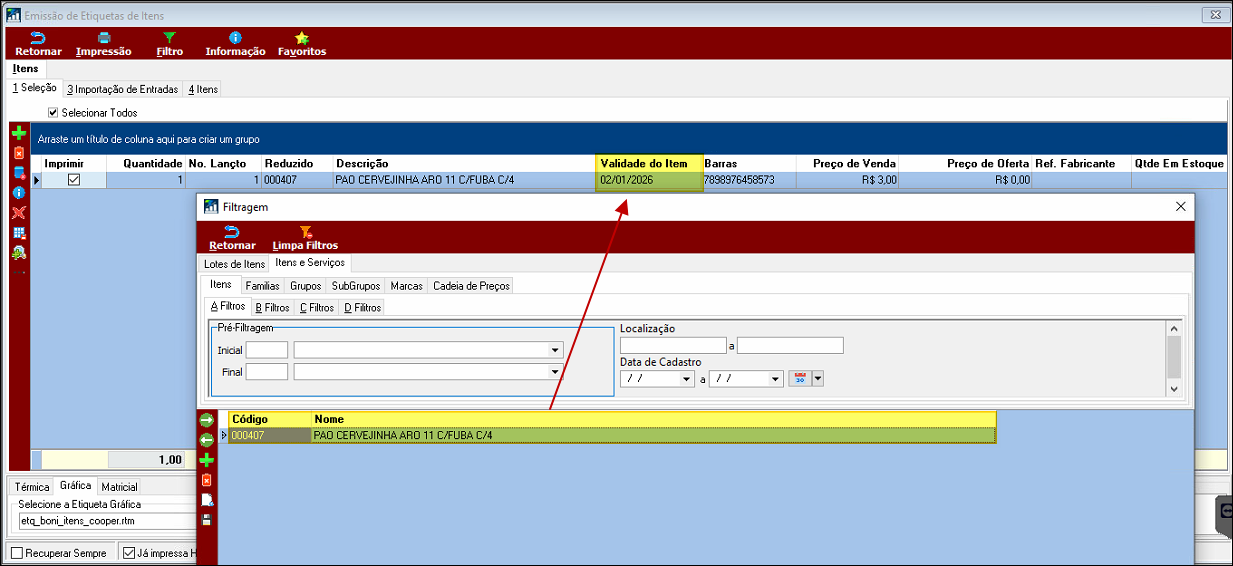Click Limpa Filtros icon in Filtragem window
Image resolution: width=1233 pixels, height=566 pixels.
point(305,232)
